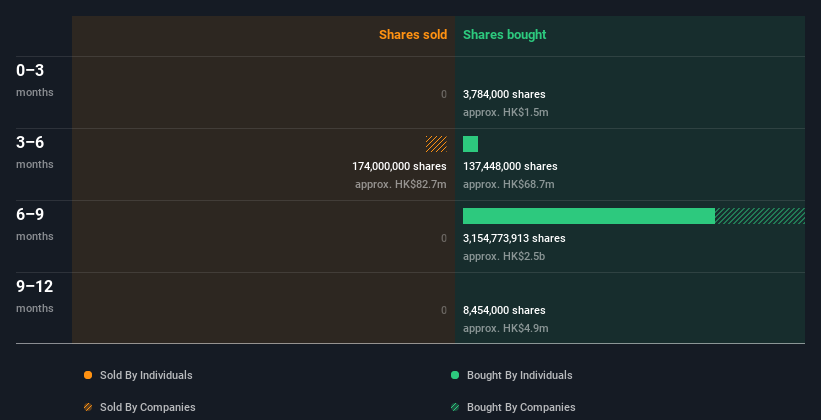Click the 174,000,000 shares sold value
The image size is (821, 420).
399,167
